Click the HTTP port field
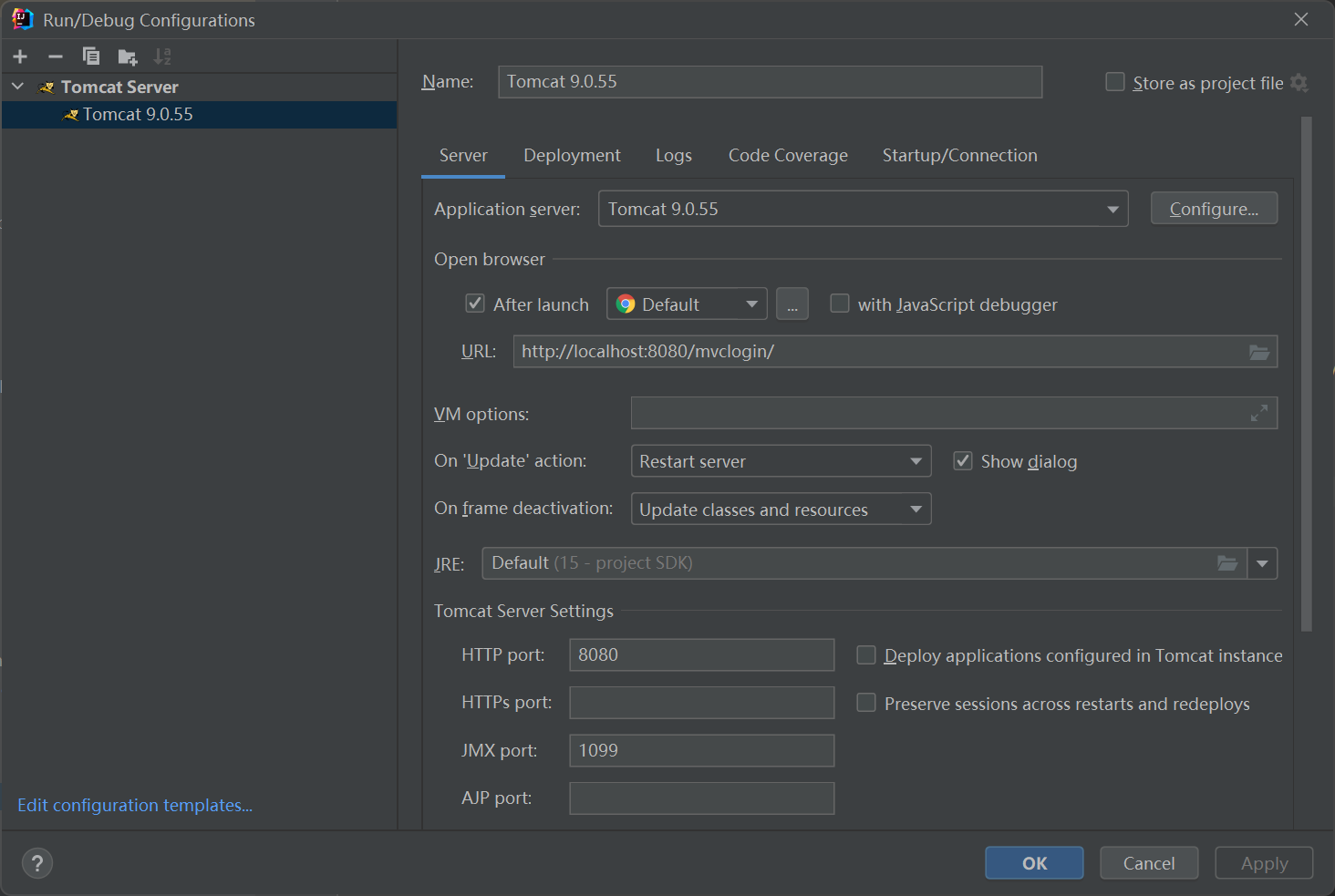The width and height of the screenshot is (1335, 896). (702, 654)
